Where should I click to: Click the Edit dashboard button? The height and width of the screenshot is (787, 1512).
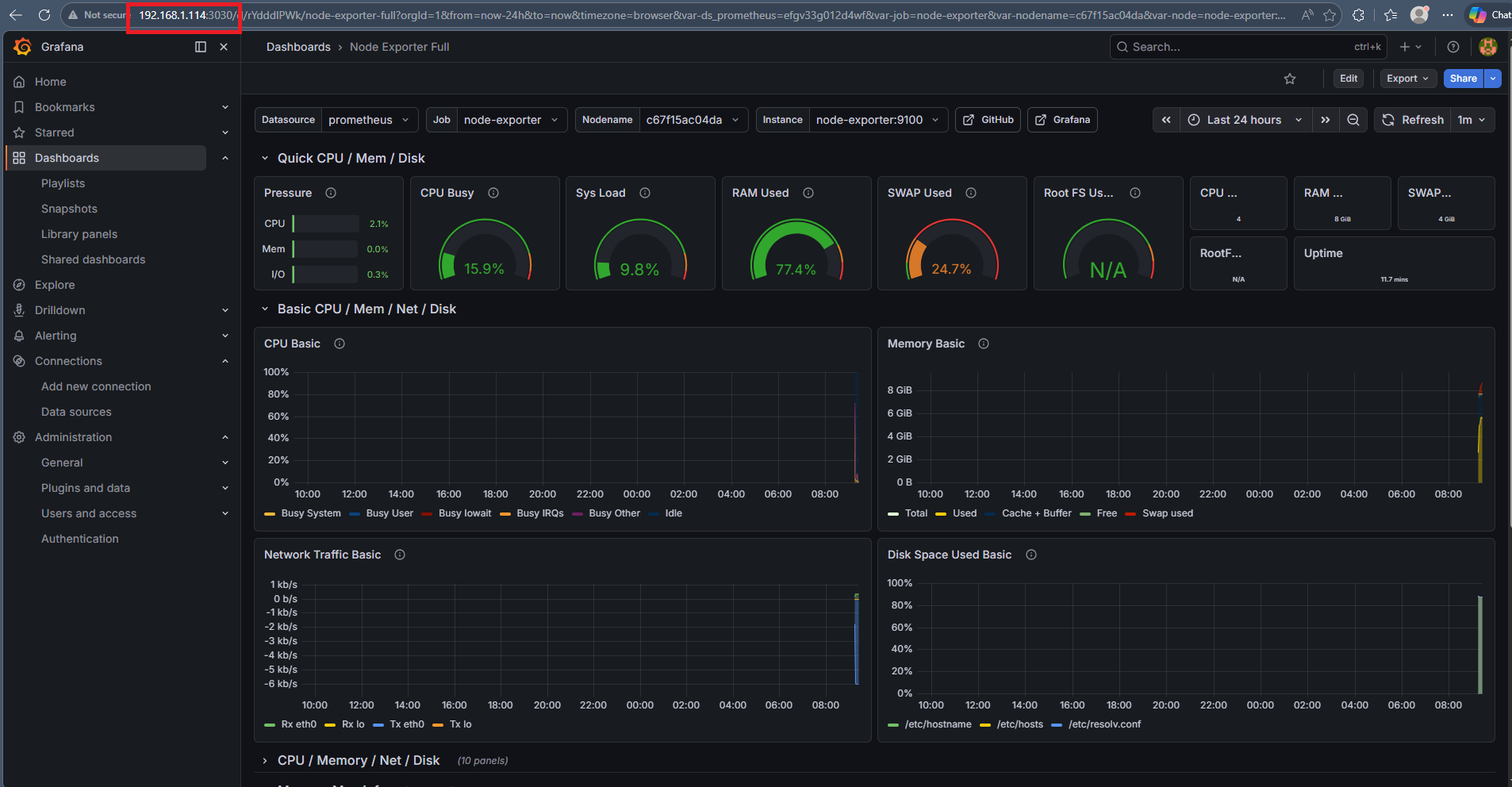coord(1348,79)
